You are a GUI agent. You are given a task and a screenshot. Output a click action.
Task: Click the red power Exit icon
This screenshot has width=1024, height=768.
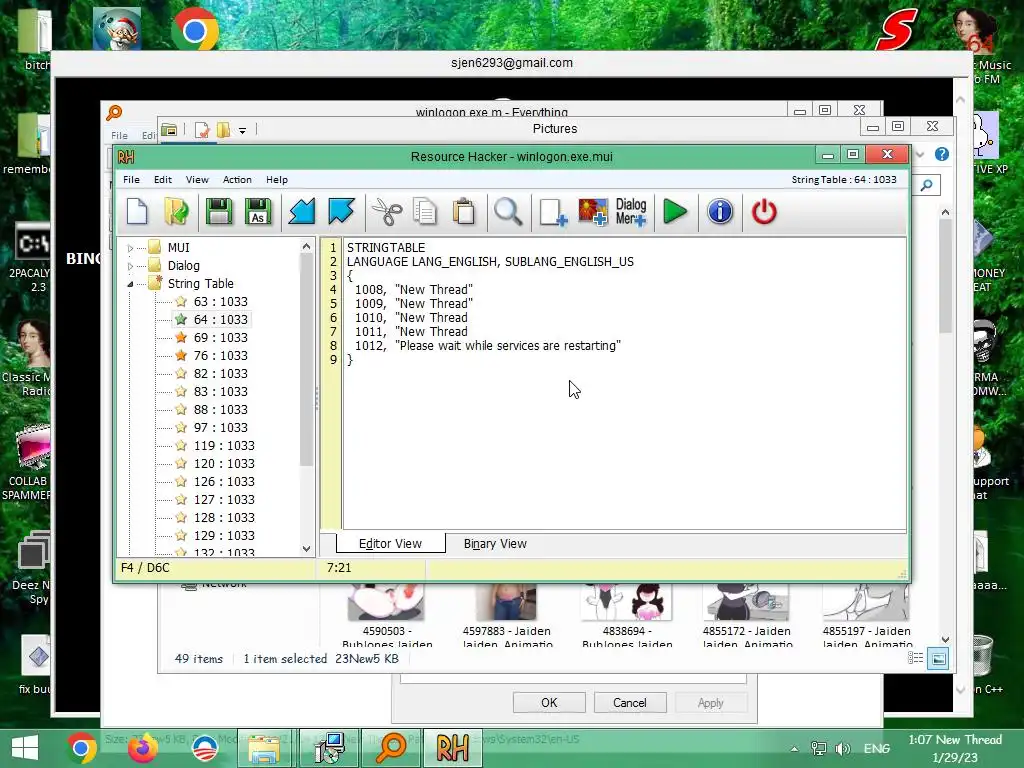point(764,212)
